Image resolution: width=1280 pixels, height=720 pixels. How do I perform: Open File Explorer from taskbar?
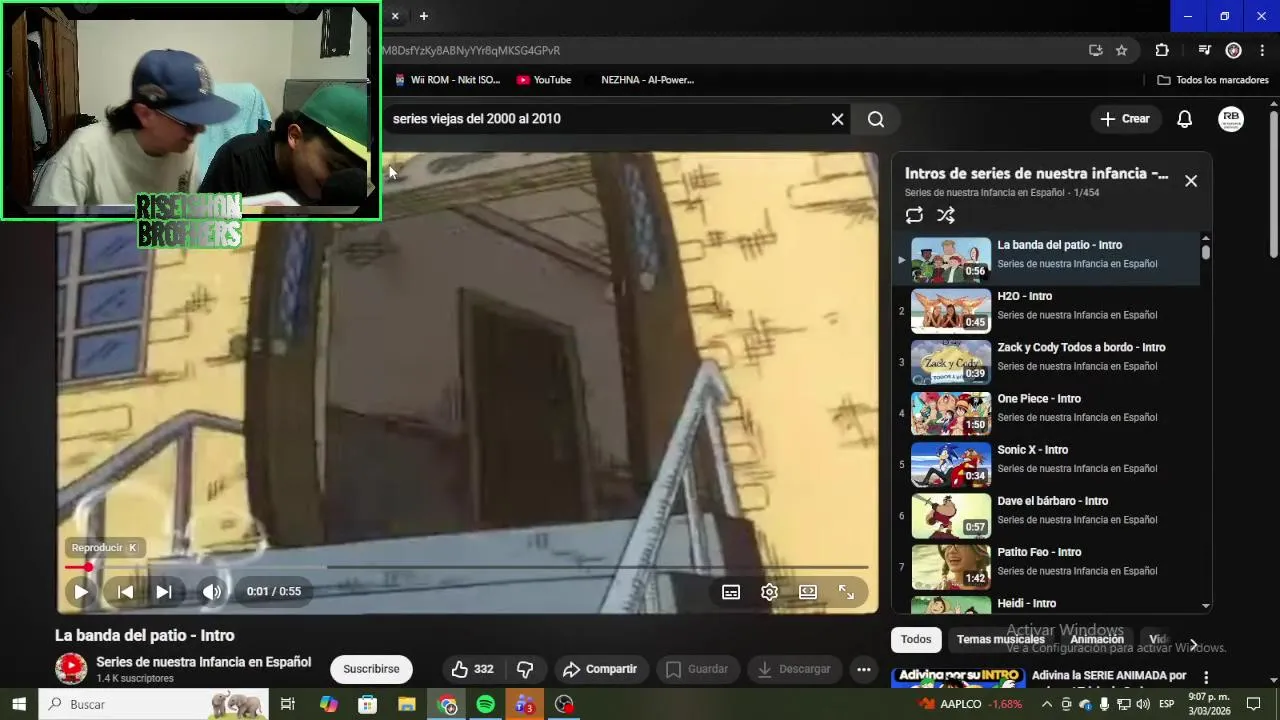coord(407,704)
